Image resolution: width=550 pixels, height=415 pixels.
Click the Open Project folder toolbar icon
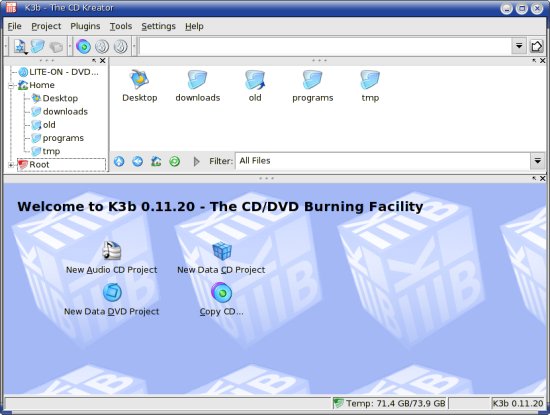click(37, 46)
